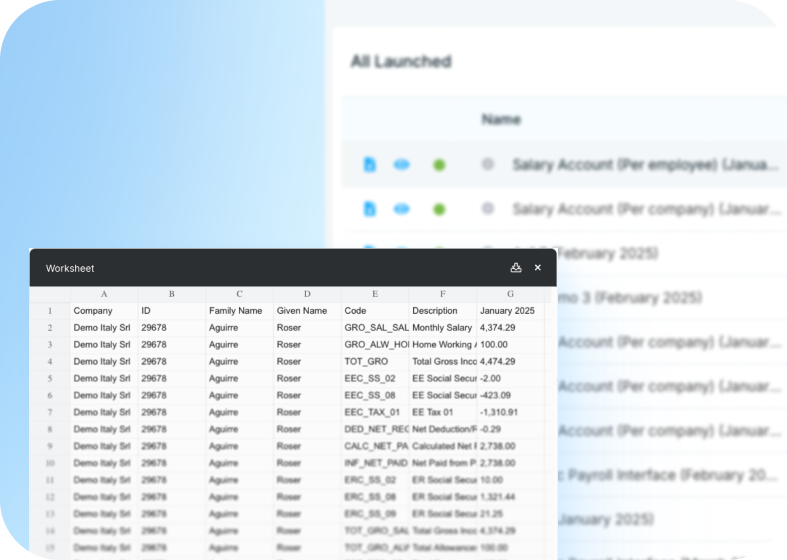The width and height of the screenshot is (787, 560).
Task: Sort list by the Name column header
Action: (501, 119)
